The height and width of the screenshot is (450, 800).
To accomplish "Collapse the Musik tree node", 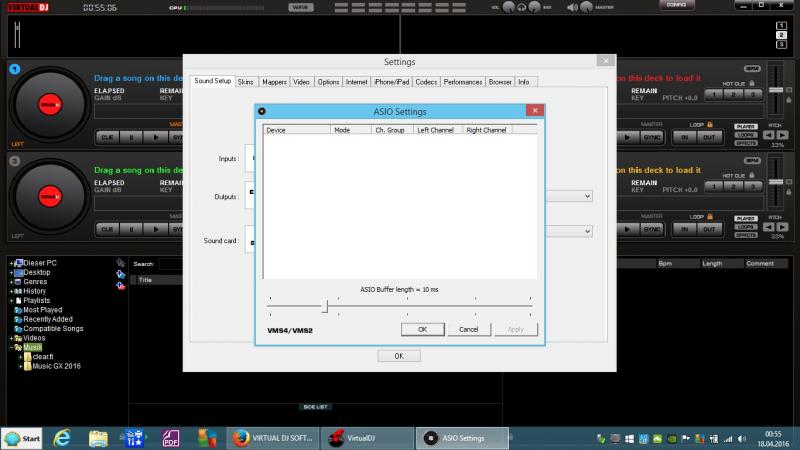I will (x=11, y=347).
